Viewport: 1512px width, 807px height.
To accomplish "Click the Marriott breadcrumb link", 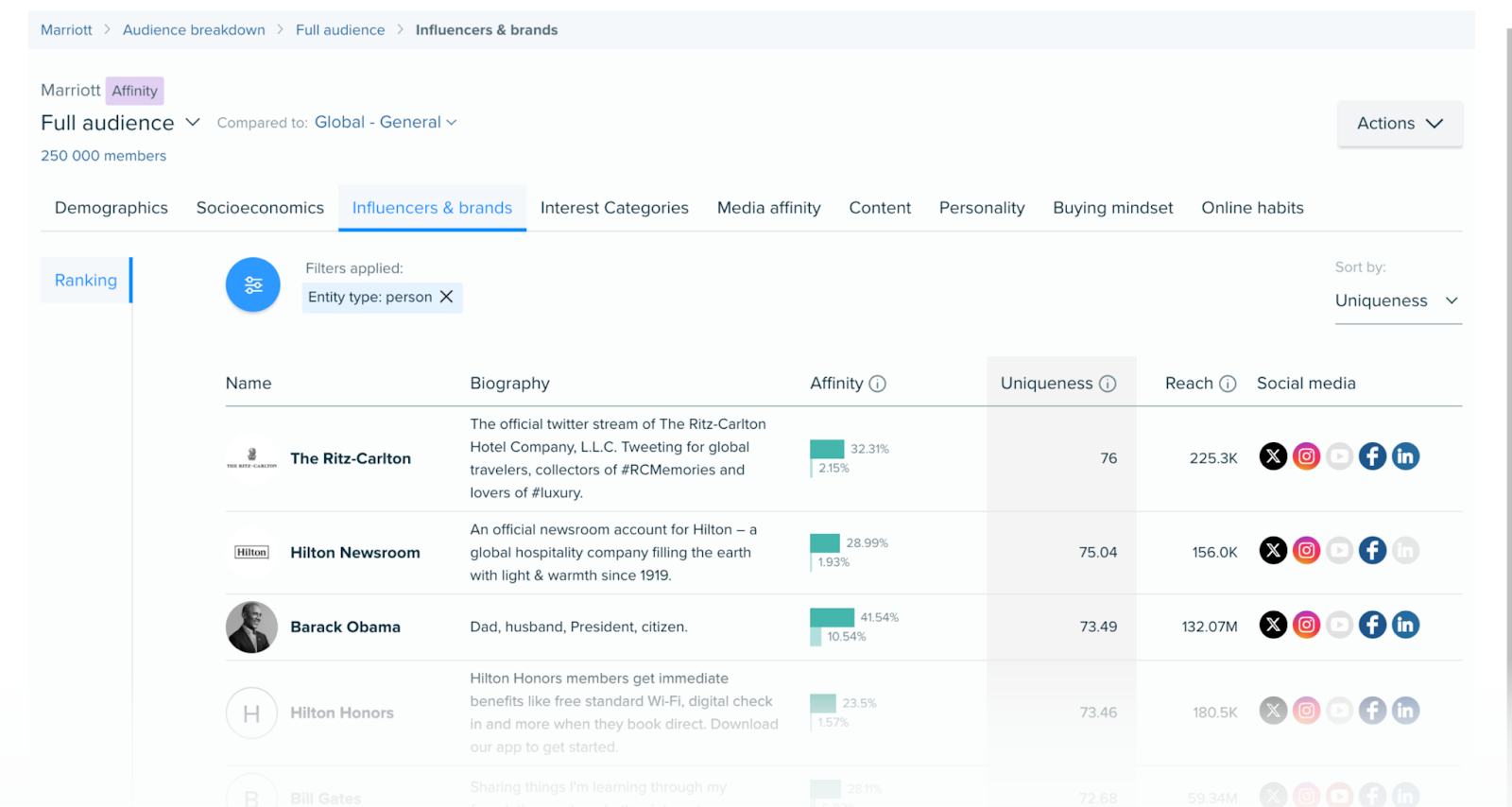I will pyautogui.click(x=66, y=30).
